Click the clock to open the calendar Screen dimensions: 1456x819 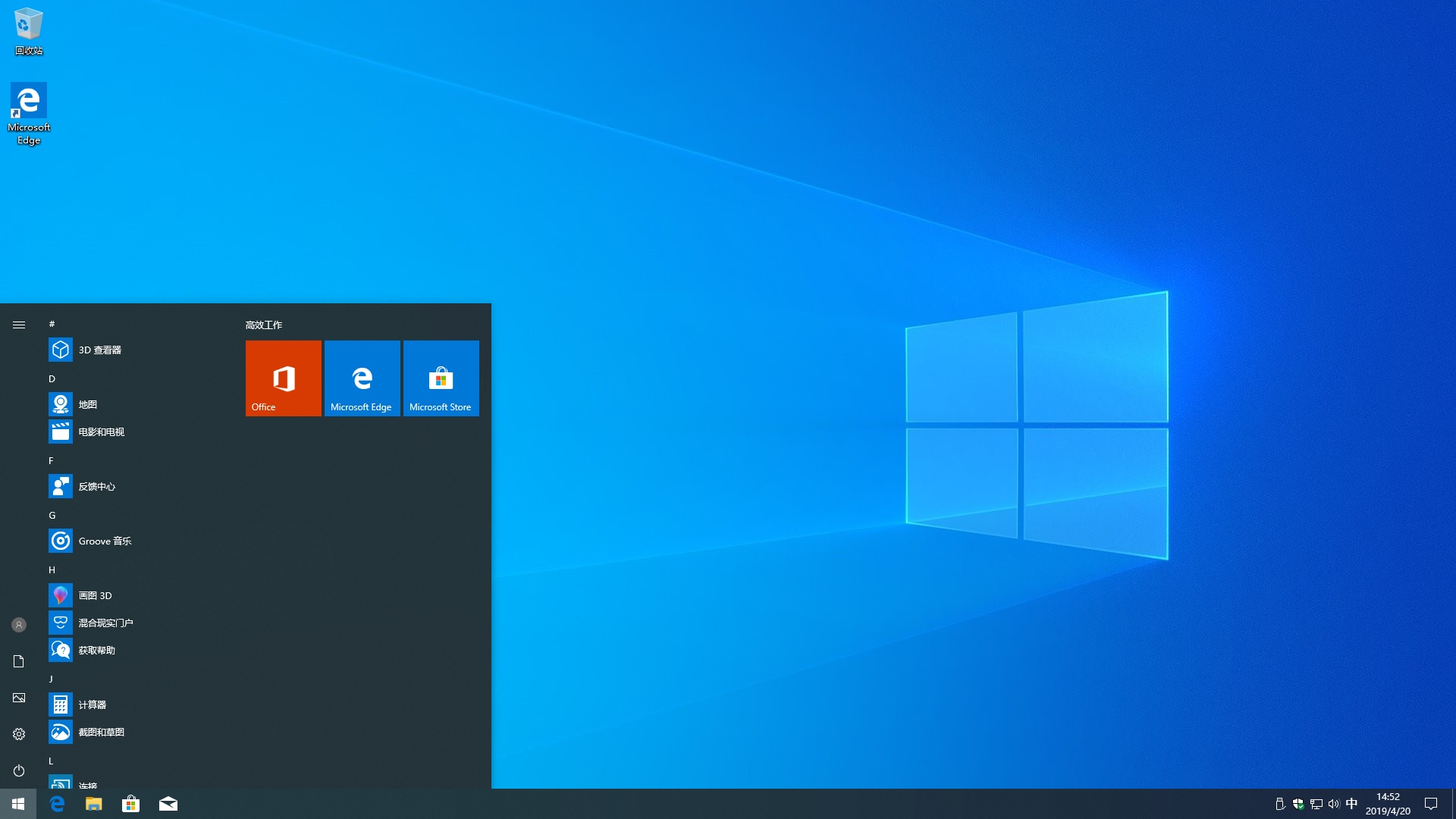[1389, 803]
